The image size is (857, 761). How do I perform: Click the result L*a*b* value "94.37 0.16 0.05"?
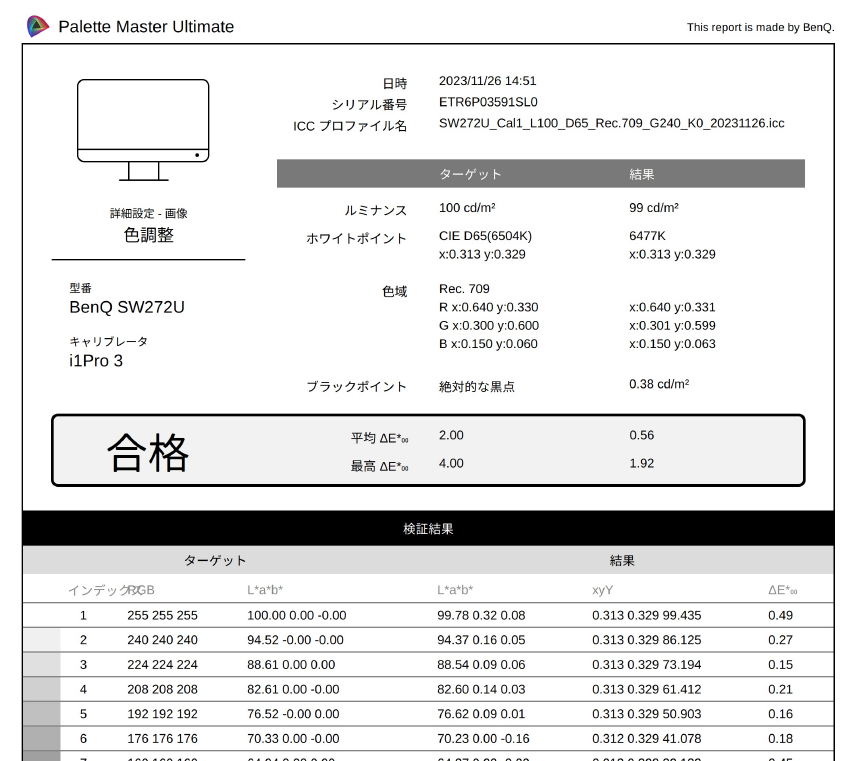click(x=481, y=640)
